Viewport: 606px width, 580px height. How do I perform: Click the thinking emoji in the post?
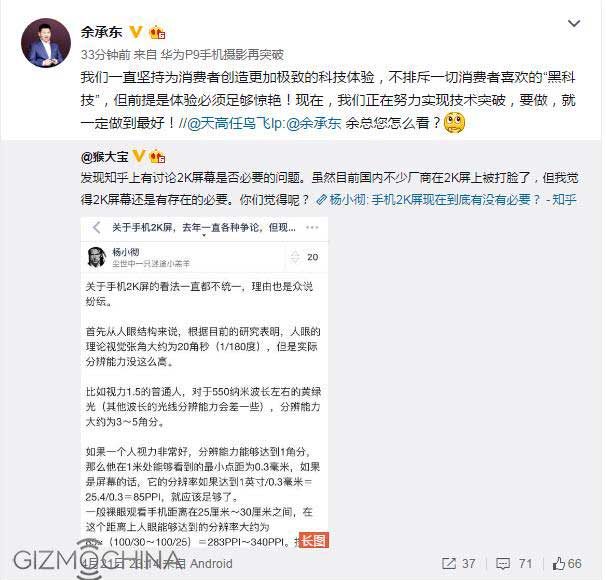454,123
